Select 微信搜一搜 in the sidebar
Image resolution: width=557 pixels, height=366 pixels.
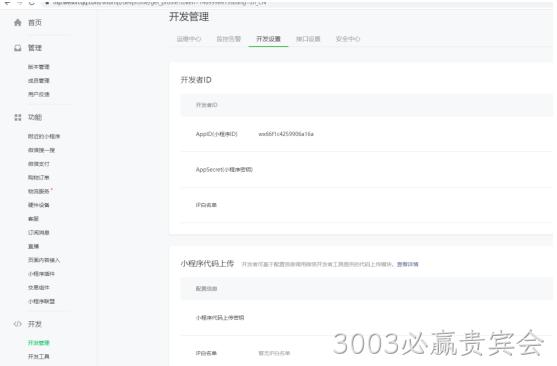coord(41,150)
